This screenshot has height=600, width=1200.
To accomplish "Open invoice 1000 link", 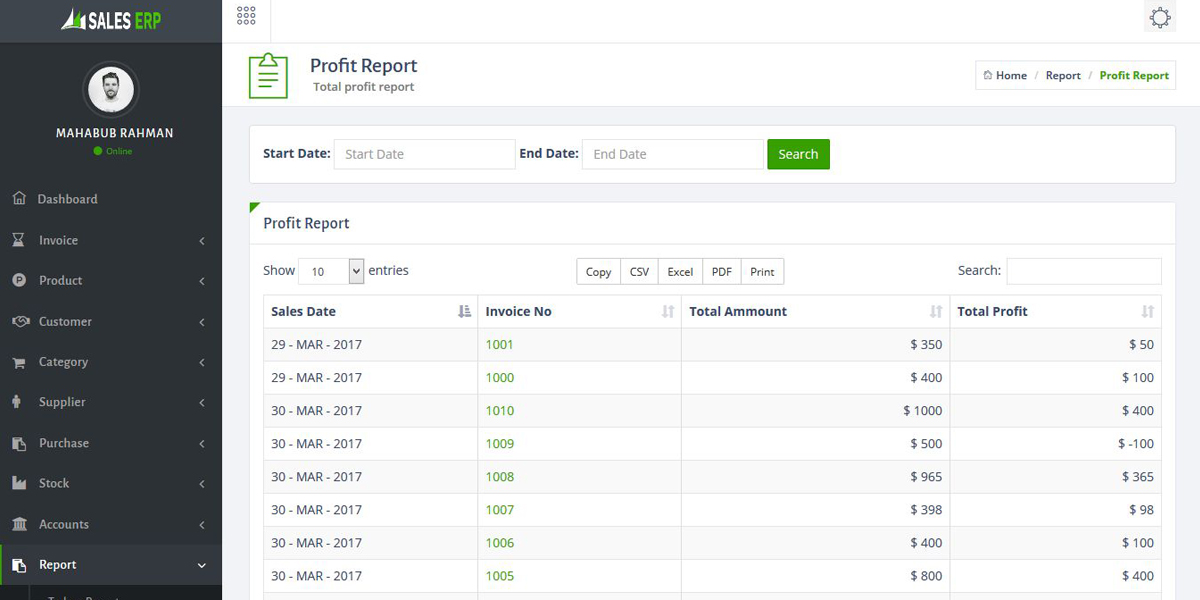I will coord(500,377).
